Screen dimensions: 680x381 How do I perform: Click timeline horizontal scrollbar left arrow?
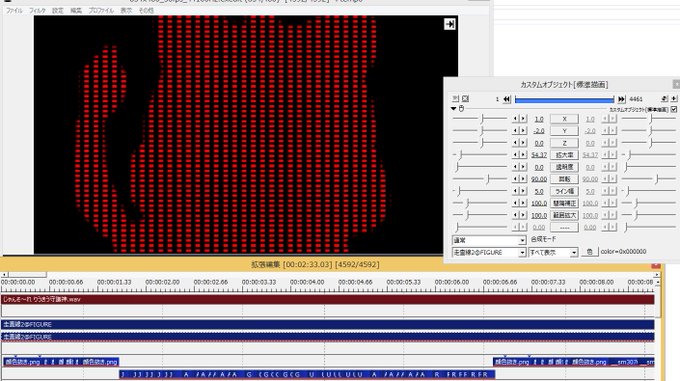[x=4, y=274]
